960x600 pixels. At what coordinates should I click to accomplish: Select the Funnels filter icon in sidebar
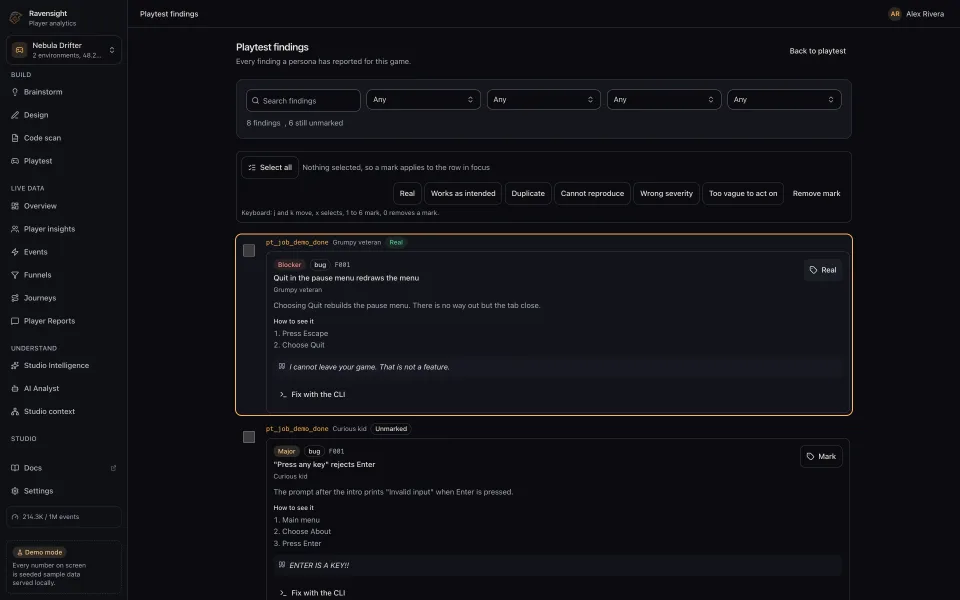[15, 275]
